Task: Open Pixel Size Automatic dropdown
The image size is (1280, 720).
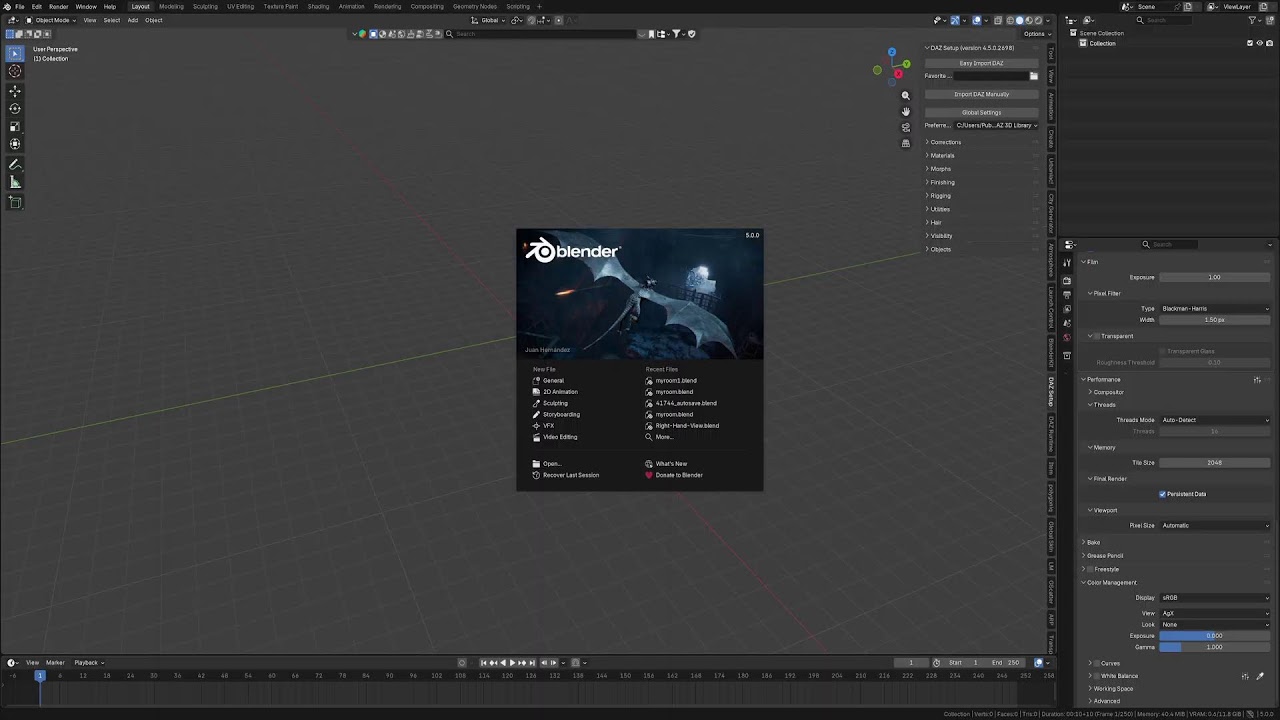Action: click(1215, 525)
